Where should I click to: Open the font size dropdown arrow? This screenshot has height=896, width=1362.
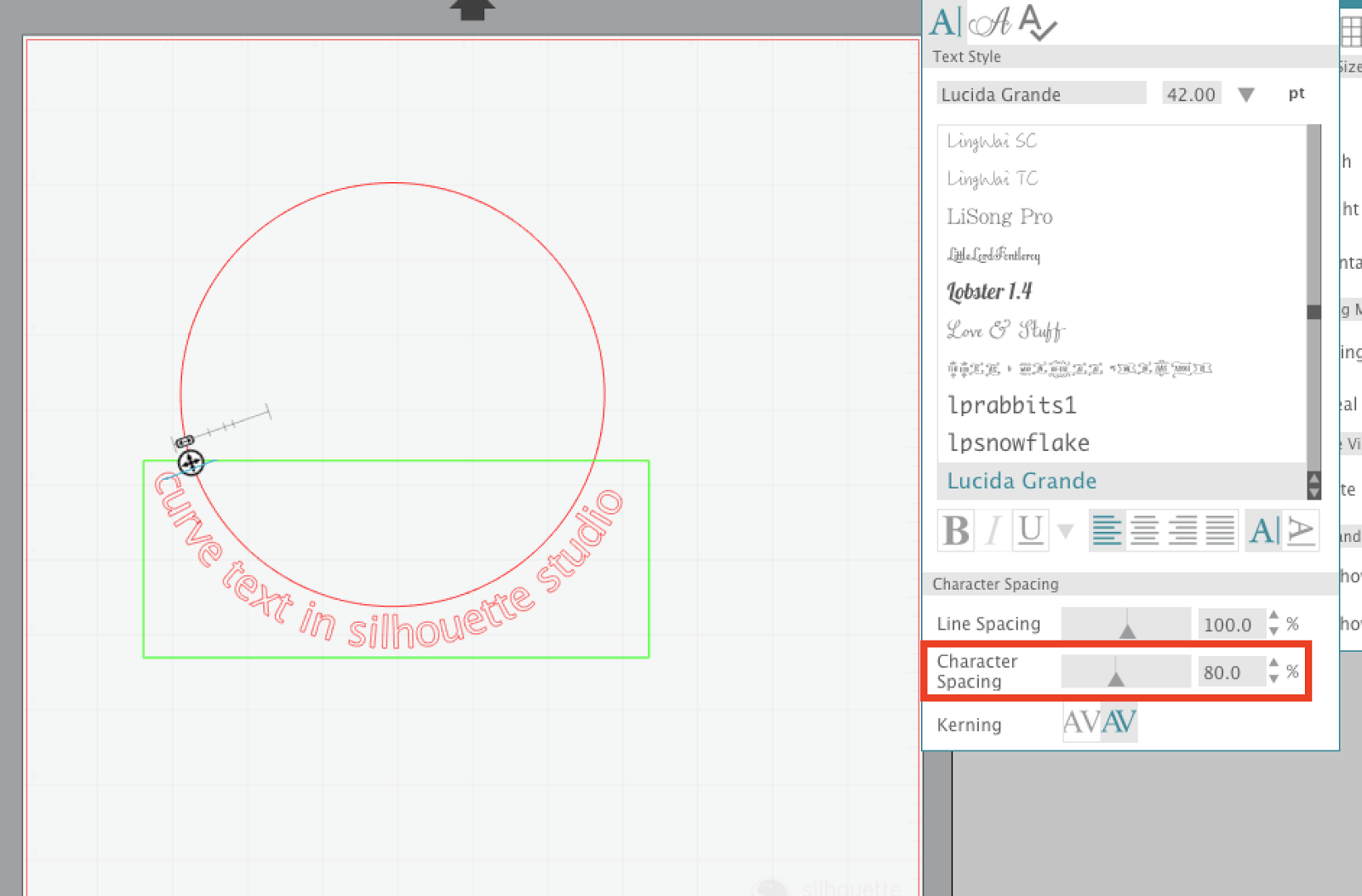tap(1246, 94)
